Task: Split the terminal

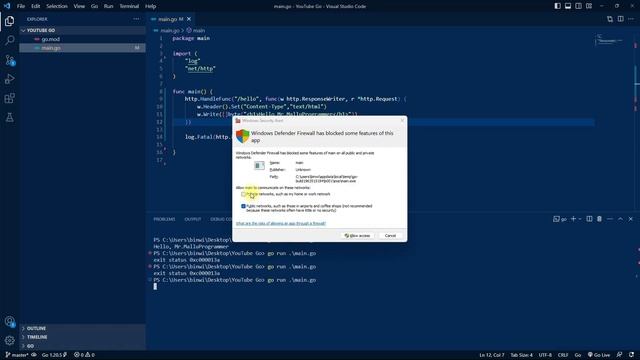Action: (589, 219)
